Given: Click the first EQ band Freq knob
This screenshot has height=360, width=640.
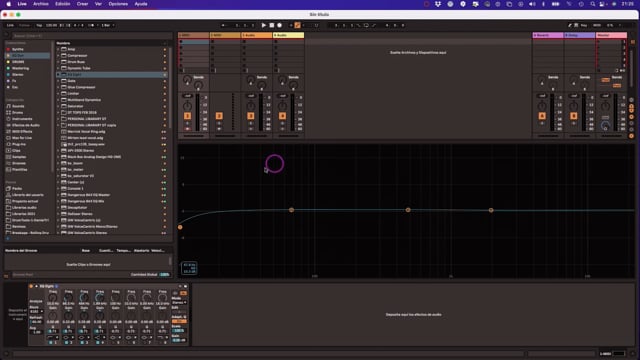Looking at the screenshot, I should point(53,298).
